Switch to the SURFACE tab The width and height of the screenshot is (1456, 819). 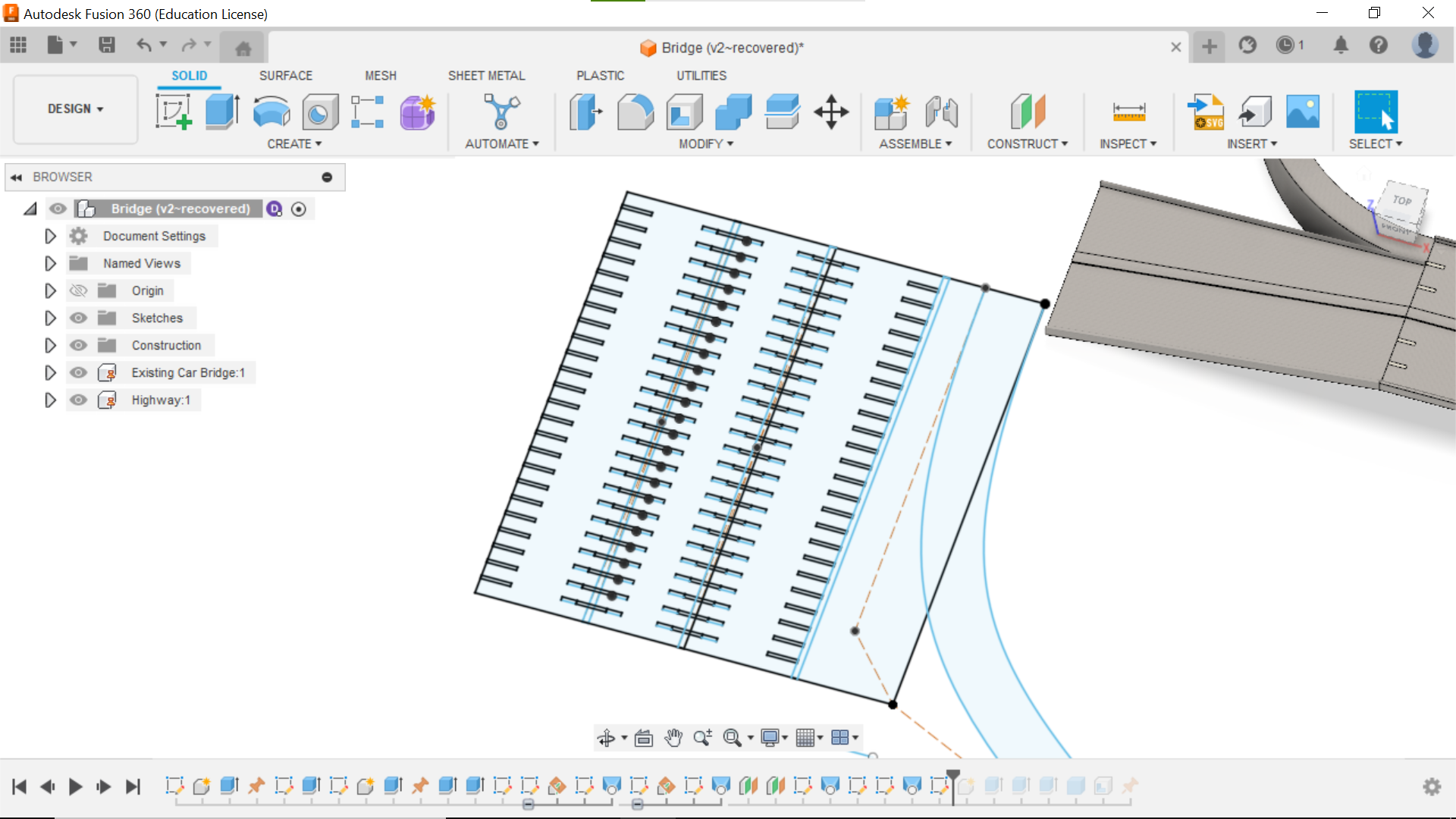point(285,76)
